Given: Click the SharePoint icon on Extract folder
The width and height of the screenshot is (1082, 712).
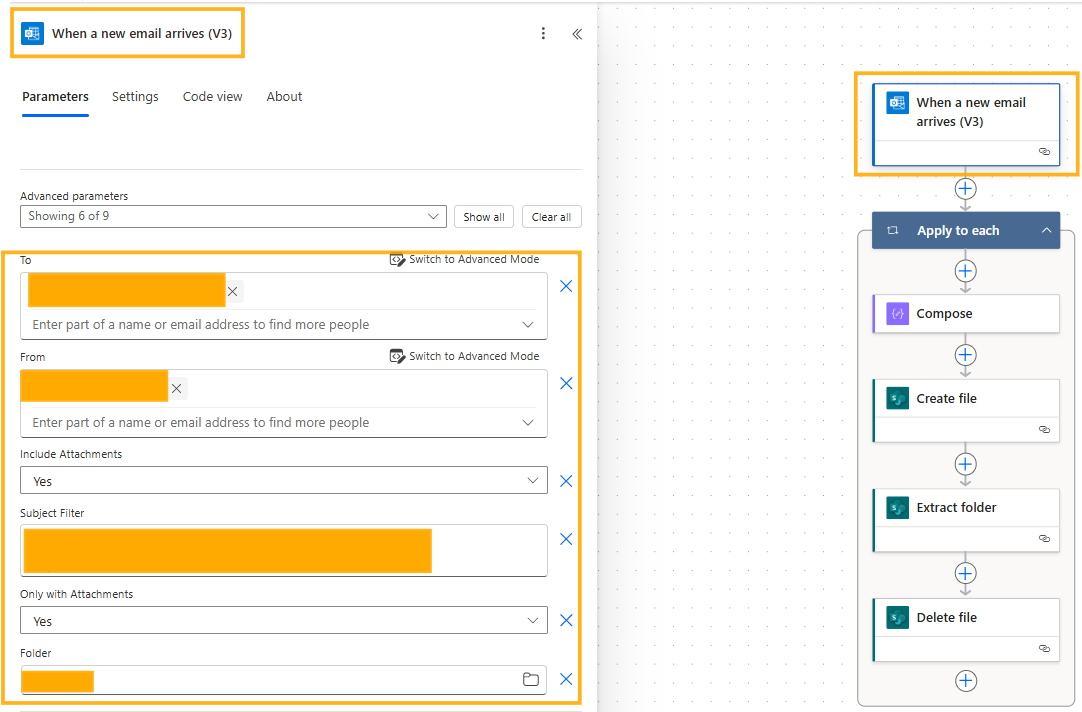Looking at the screenshot, I should [x=897, y=508].
